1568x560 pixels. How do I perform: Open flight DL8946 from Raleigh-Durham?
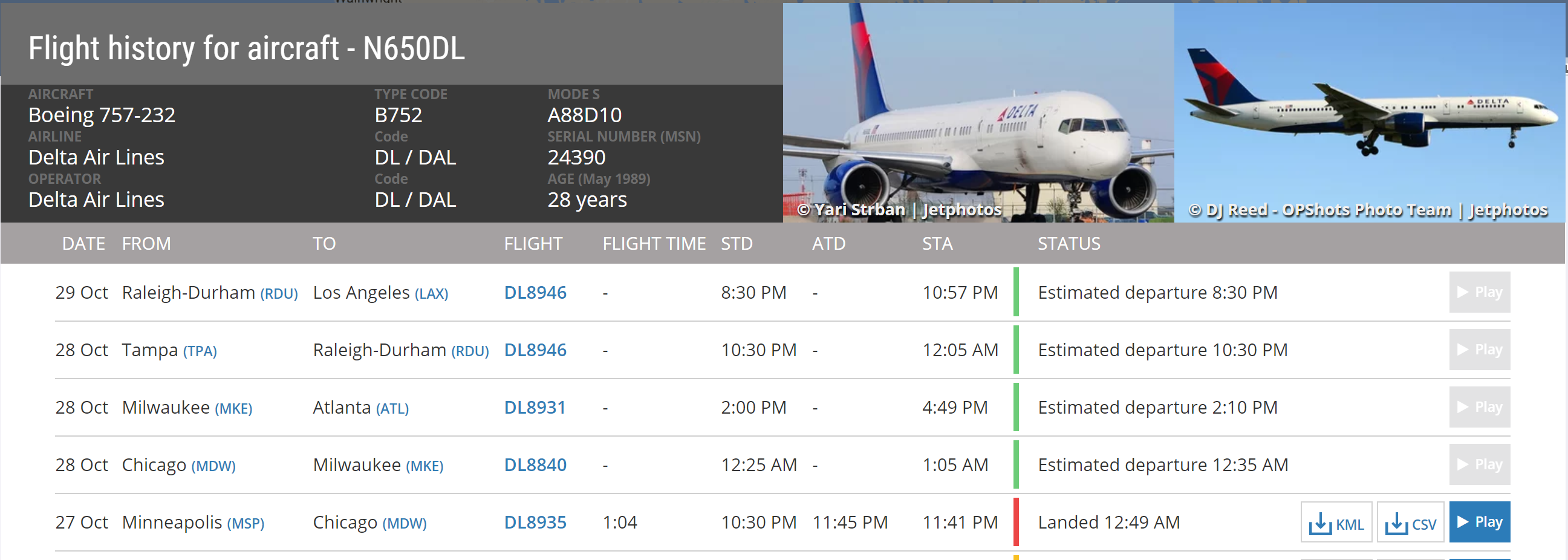coord(535,293)
